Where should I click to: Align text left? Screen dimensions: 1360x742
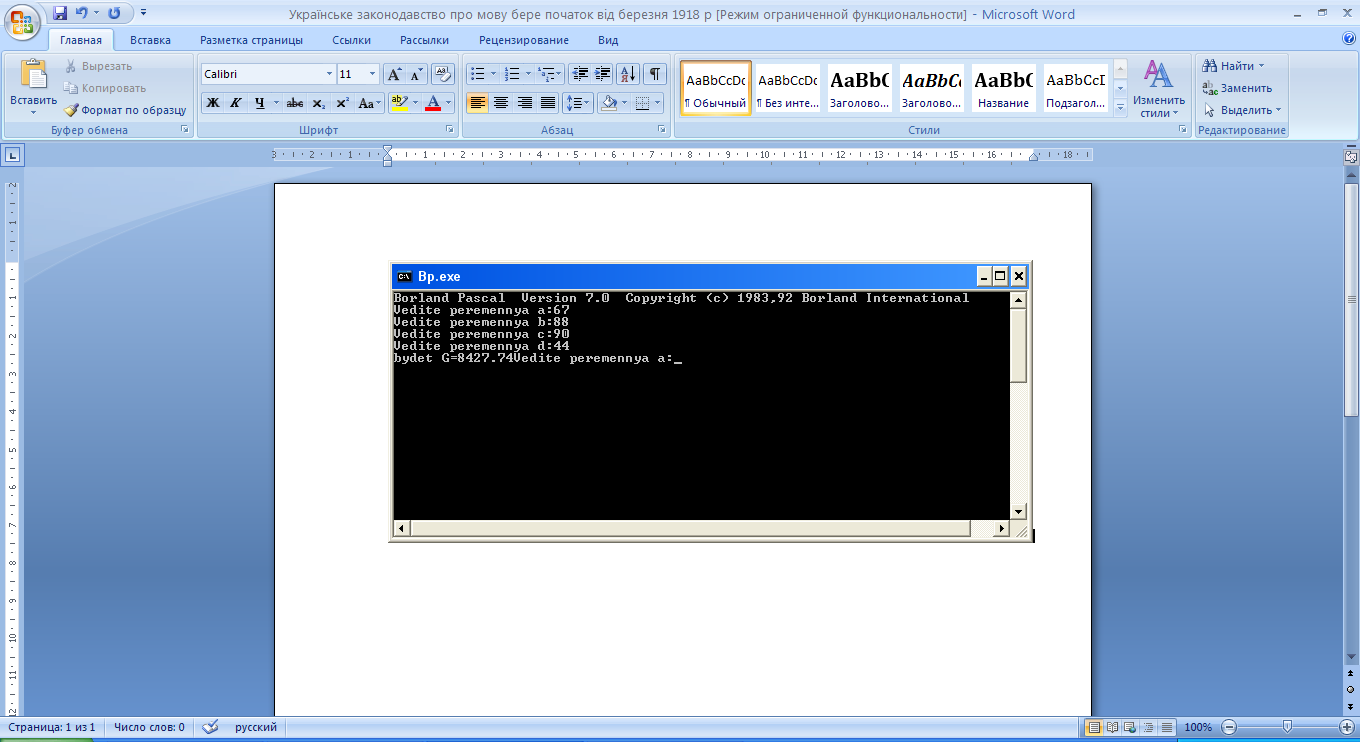coord(478,103)
